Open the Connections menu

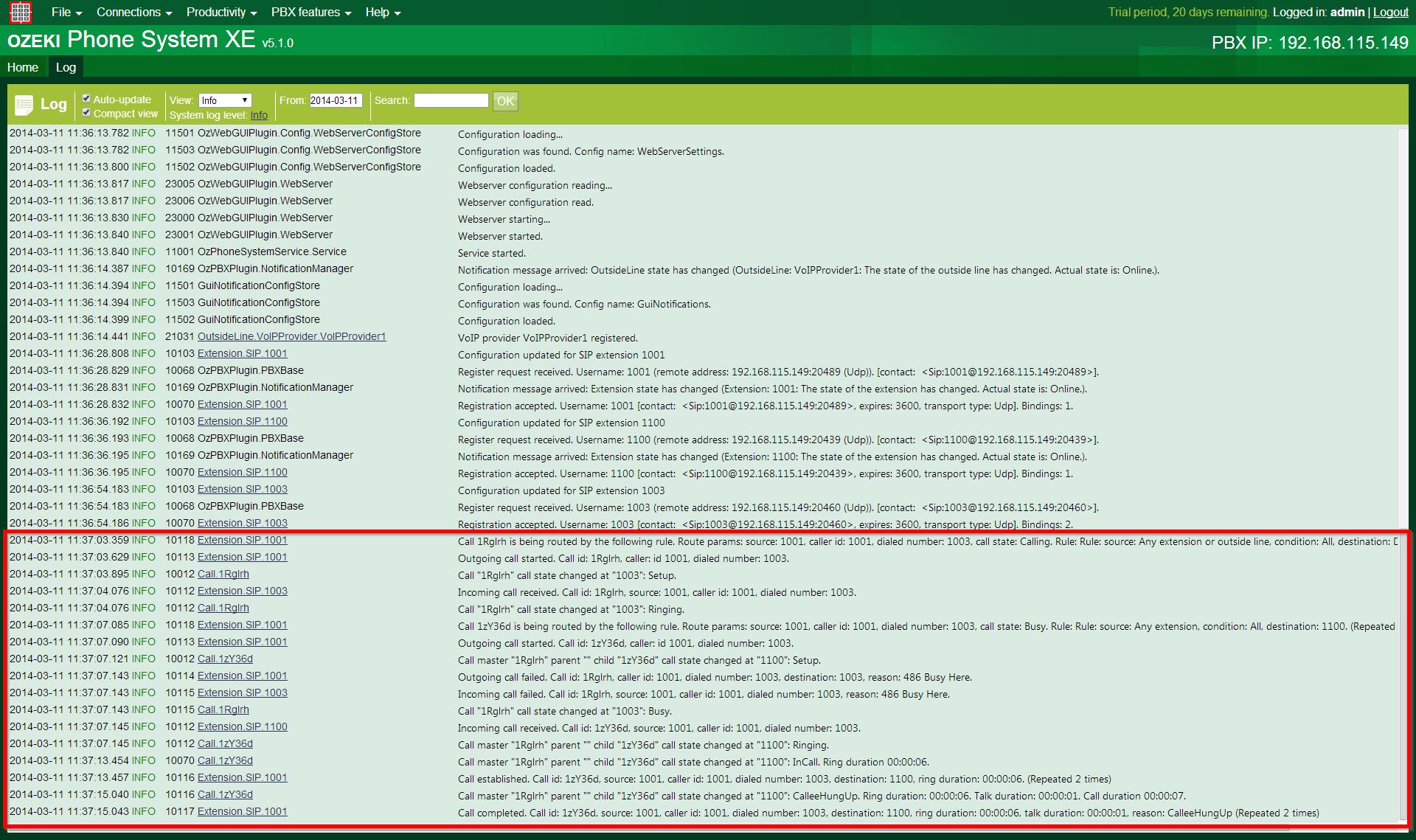128,12
